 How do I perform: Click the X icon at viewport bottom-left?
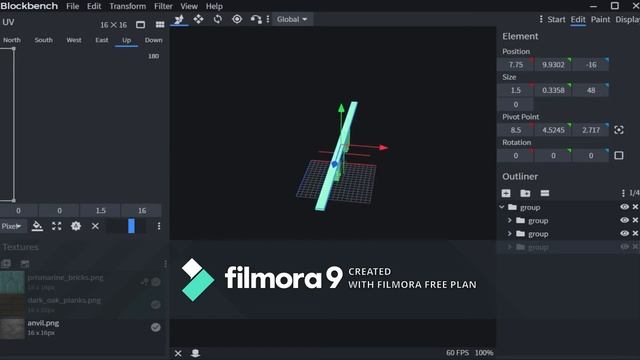click(x=178, y=353)
